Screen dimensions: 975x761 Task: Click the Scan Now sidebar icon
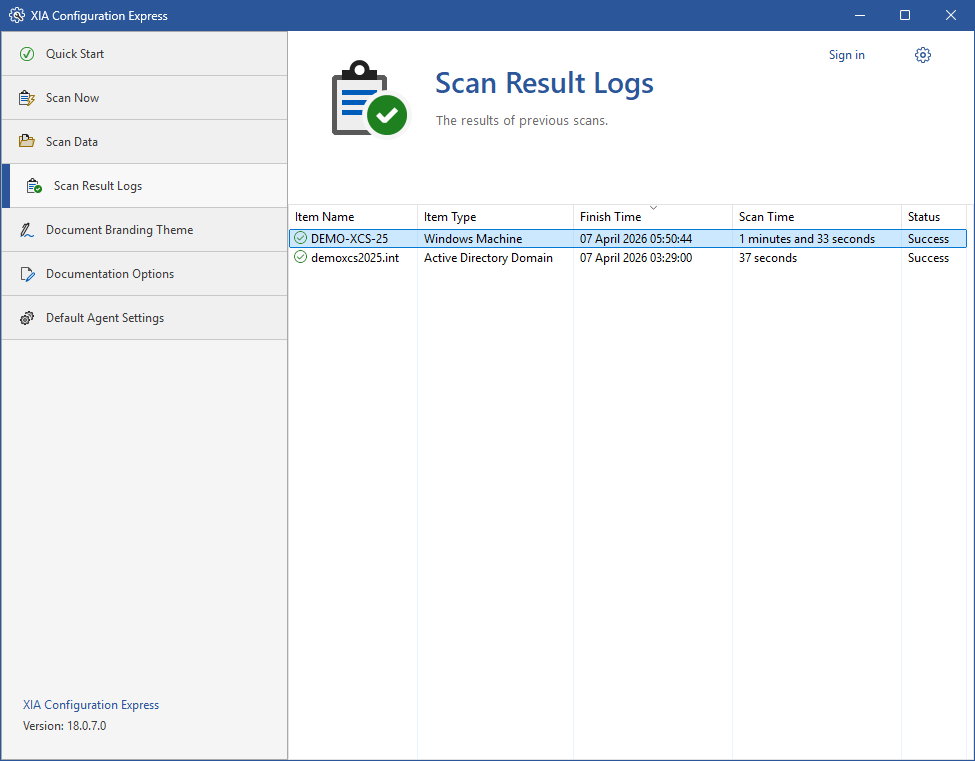pyautogui.click(x=27, y=98)
